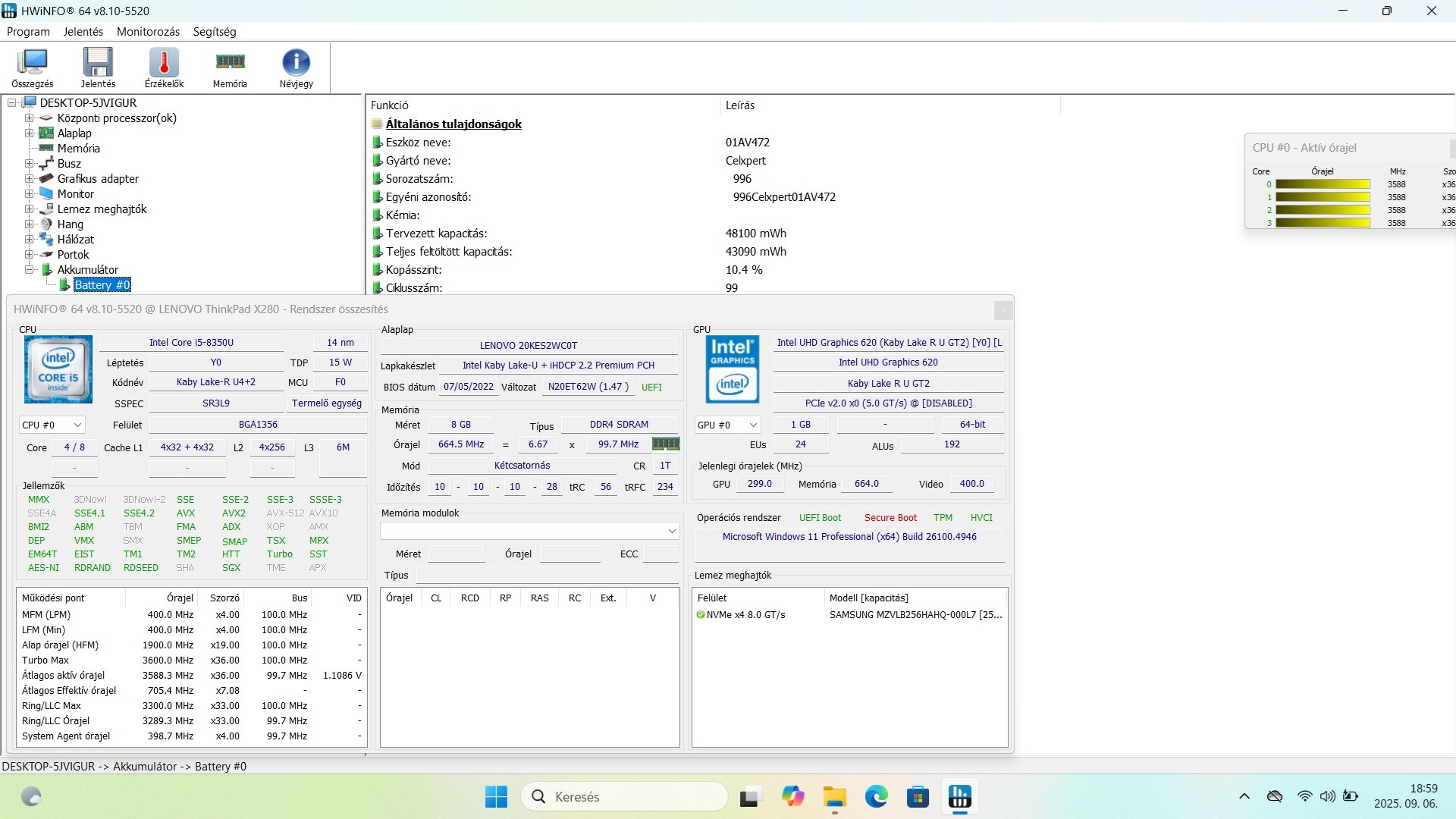Open the Monitorozás menu
The image size is (1456, 819).
148,32
